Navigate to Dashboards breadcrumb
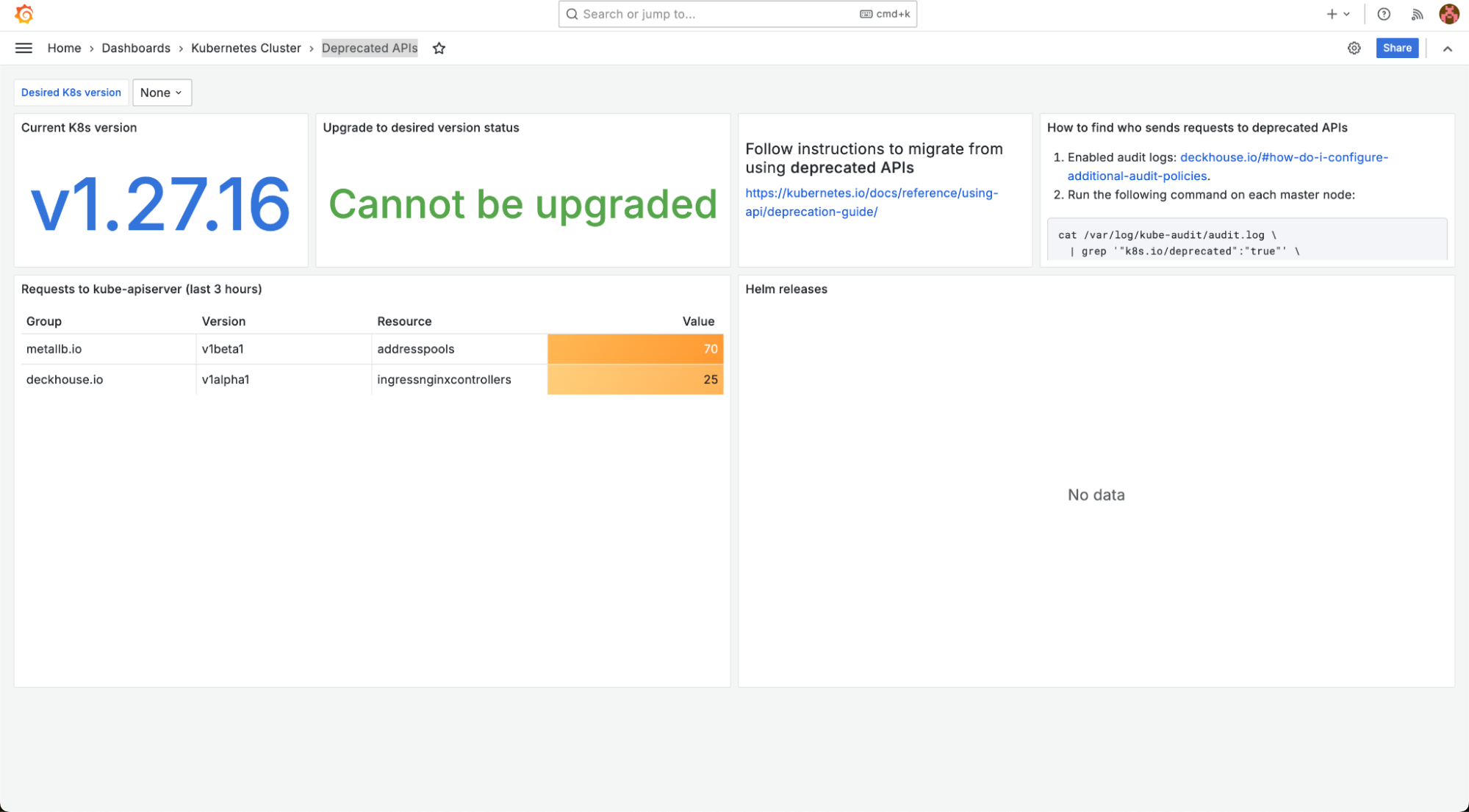Screen dimensions: 1469x812 (136, 48)
